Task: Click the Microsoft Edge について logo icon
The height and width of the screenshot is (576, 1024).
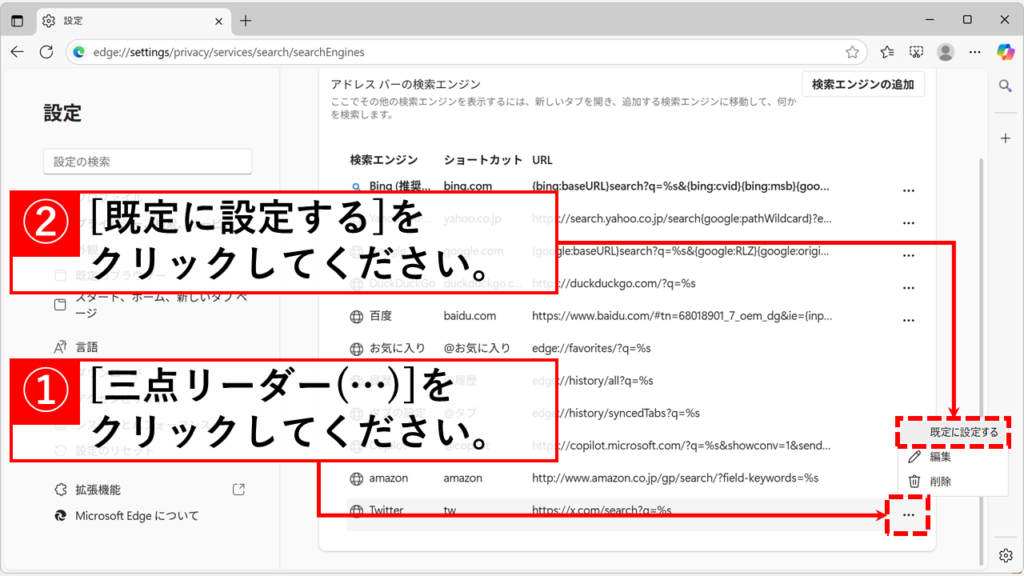Action: (60, 516)
